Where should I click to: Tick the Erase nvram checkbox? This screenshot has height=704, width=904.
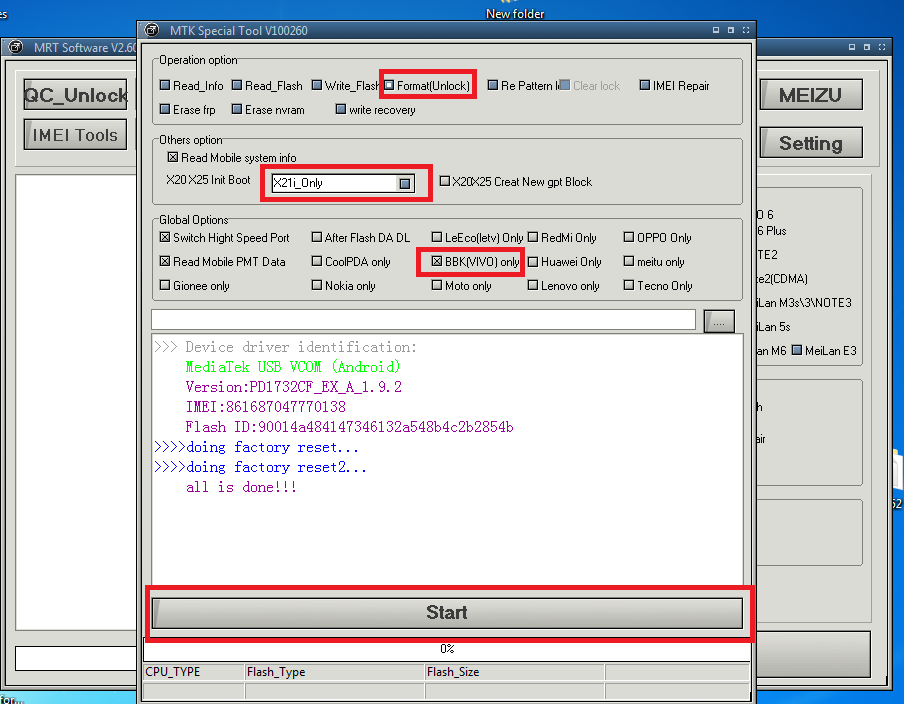[x=237, y=109]
